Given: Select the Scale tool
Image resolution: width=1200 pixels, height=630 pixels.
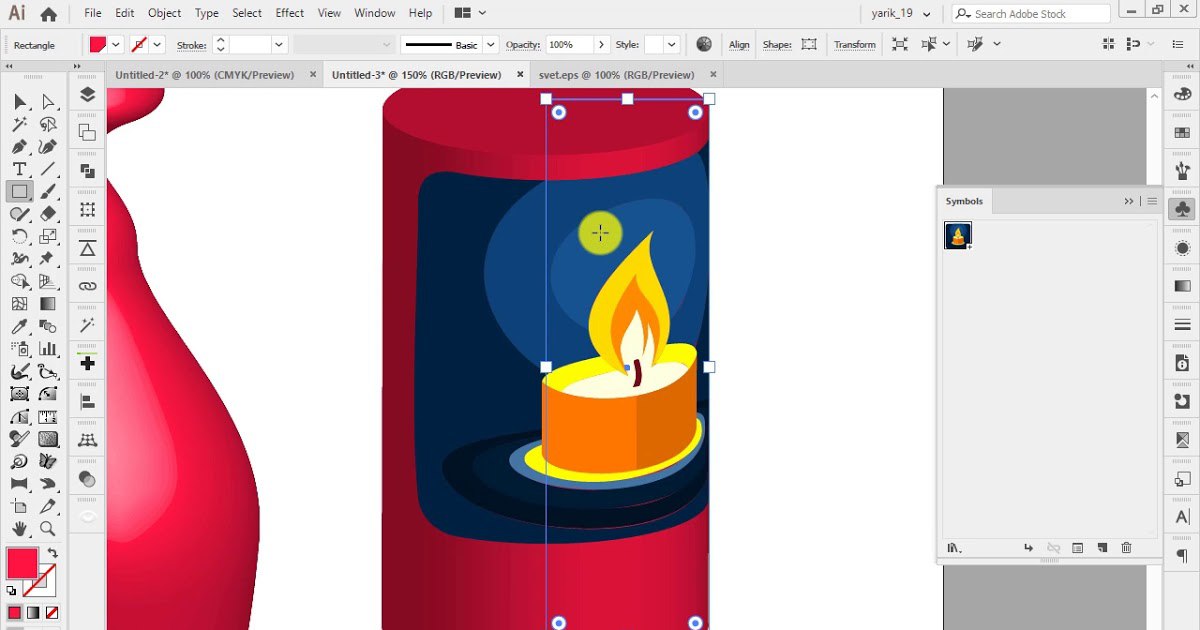Looking at the screenshot, I should 48,237.
